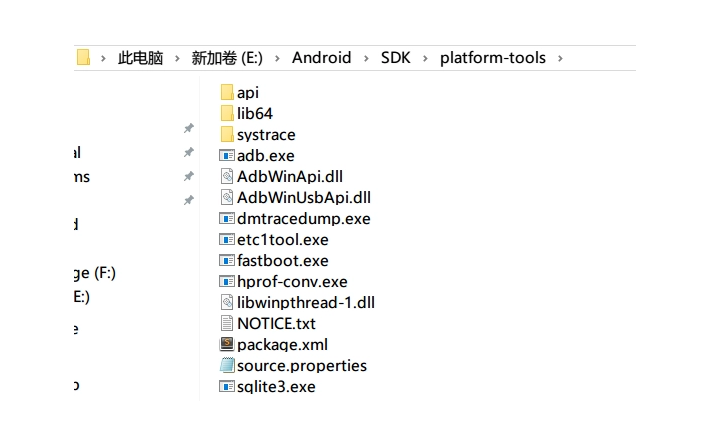Click the NOTICE.txt text file icon

pyautogui.click(x=227, y=324)
